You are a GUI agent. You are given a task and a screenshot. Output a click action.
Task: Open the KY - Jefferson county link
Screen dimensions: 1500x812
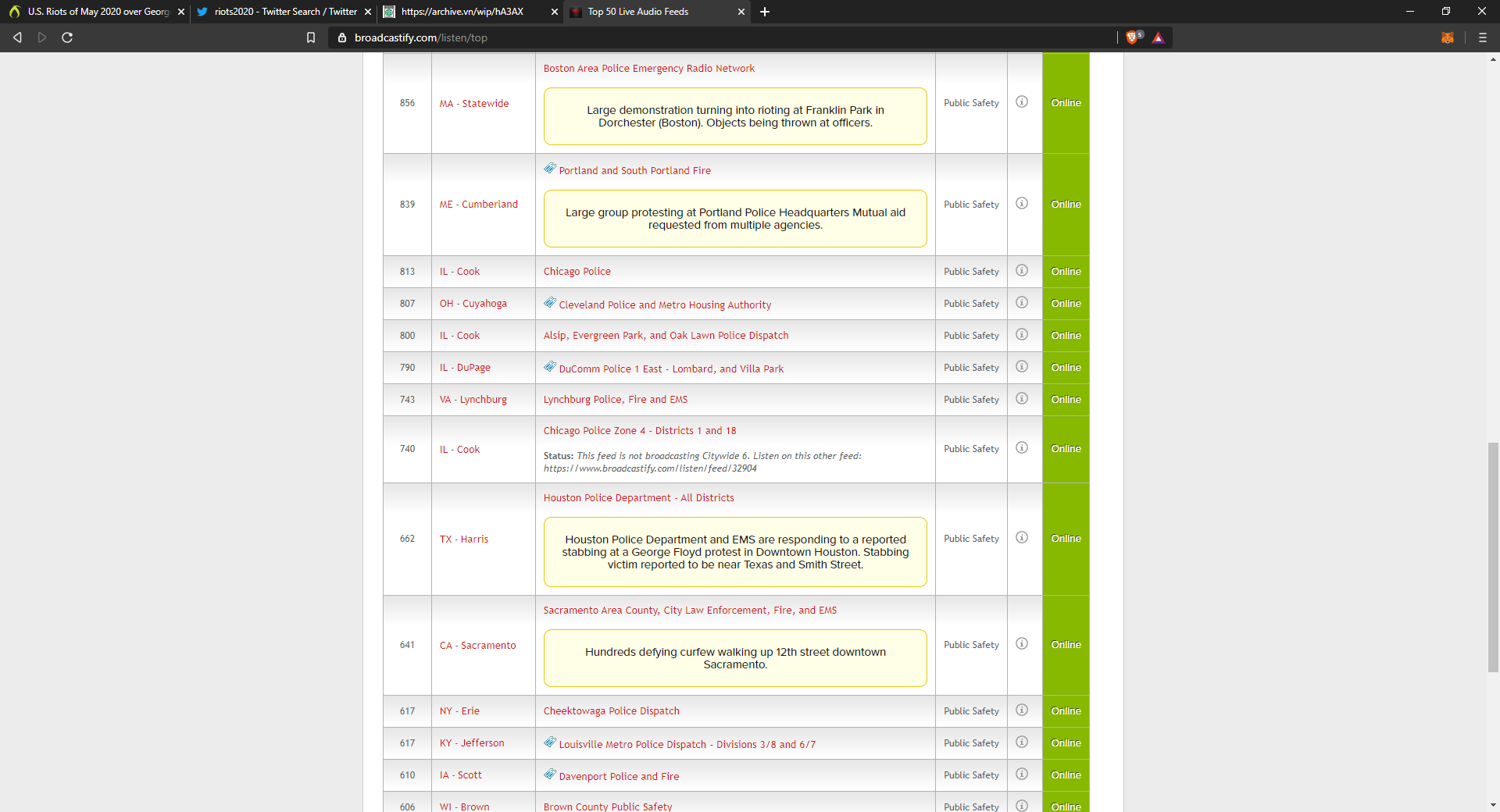click(x=472, y=743)
